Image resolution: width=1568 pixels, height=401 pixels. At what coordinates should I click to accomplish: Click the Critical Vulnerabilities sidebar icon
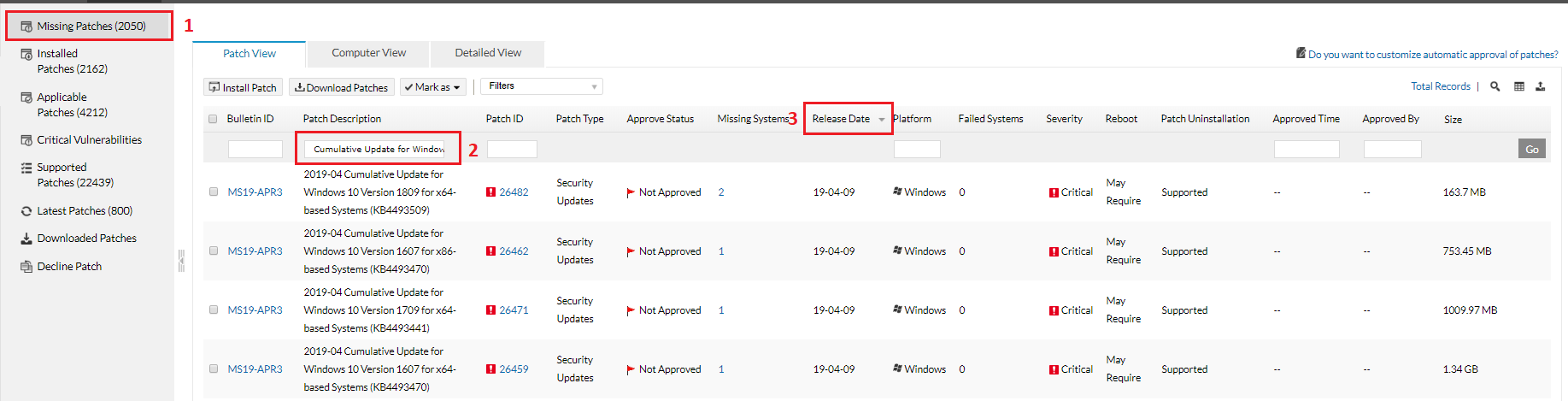click(26, 140)
